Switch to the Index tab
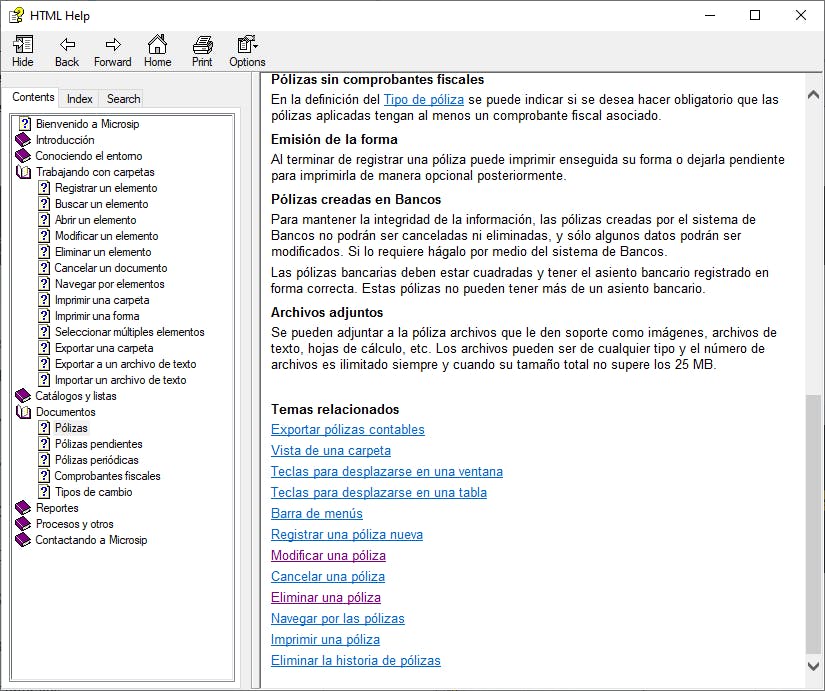The height and width of the screenshot is (691, 825). click(79, 99)
